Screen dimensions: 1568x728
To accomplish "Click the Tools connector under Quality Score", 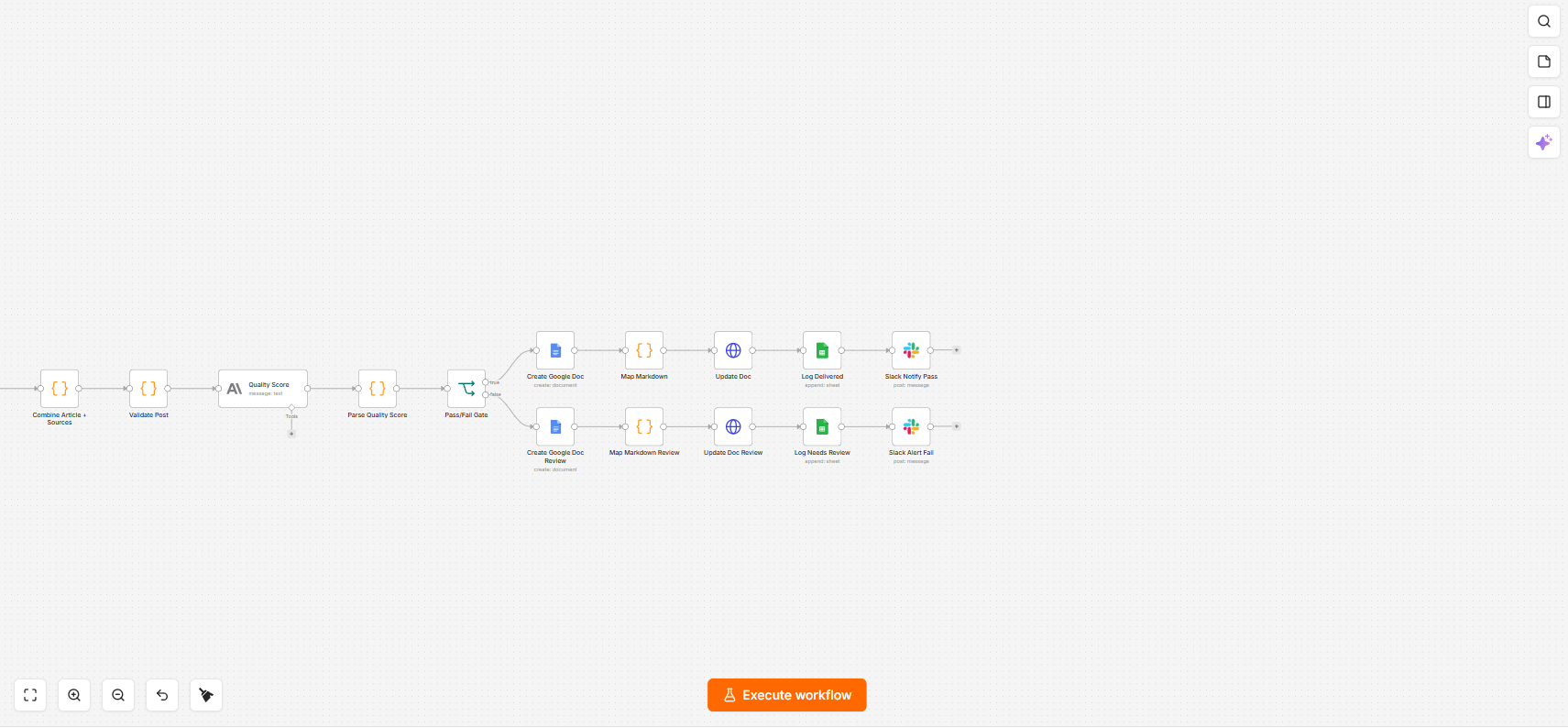I will coord(291,408).
